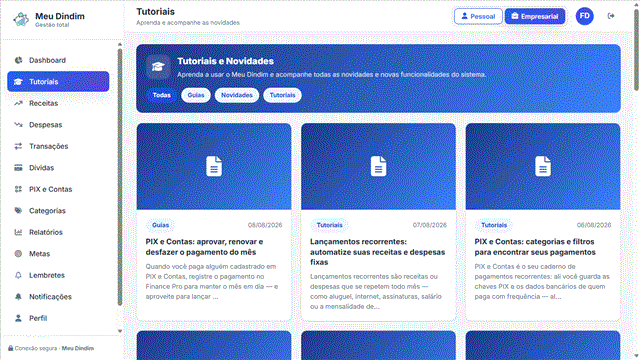Open Dívidas in the sidebar
Viewport: 640px width, 360px height.
(x=58, y=168)
